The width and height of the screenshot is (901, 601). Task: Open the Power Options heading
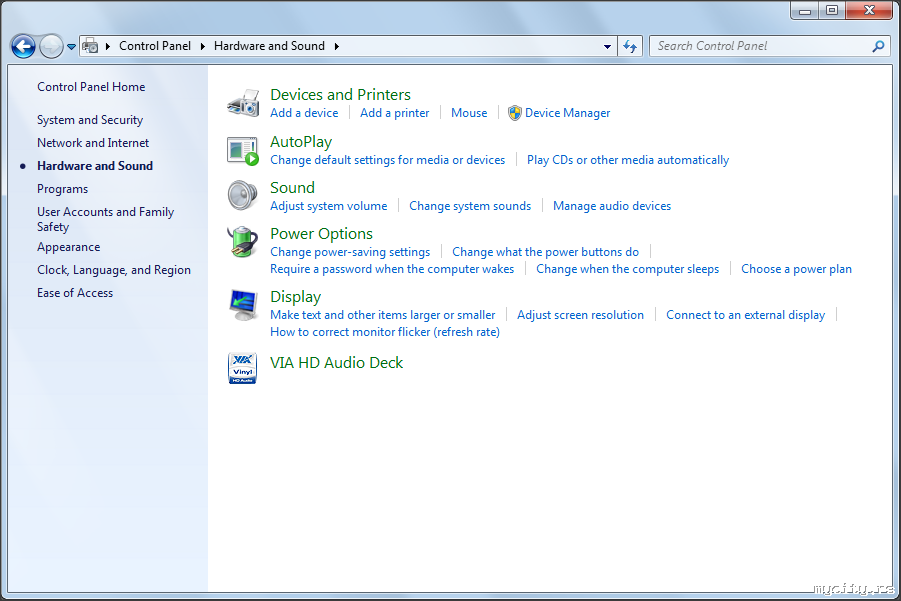pyautogui.click(x=321, y=233)
